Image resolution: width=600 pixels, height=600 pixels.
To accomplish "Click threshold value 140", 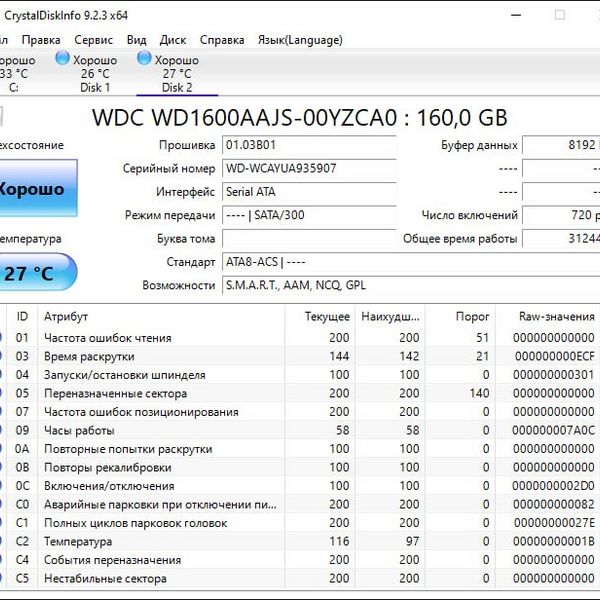I will click(479, 393).
